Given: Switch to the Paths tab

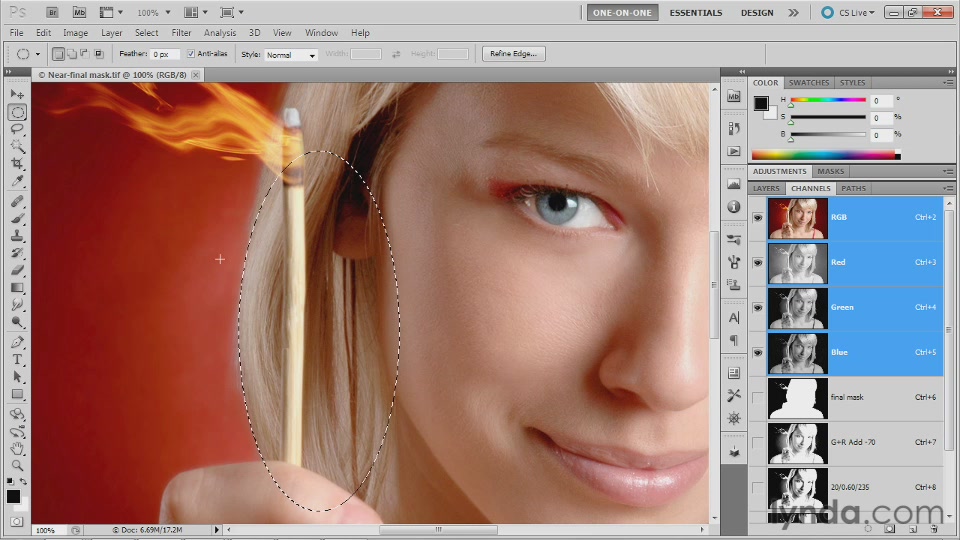Looking at the screenshot, I should pyautogui.click(x=853, y=189).
